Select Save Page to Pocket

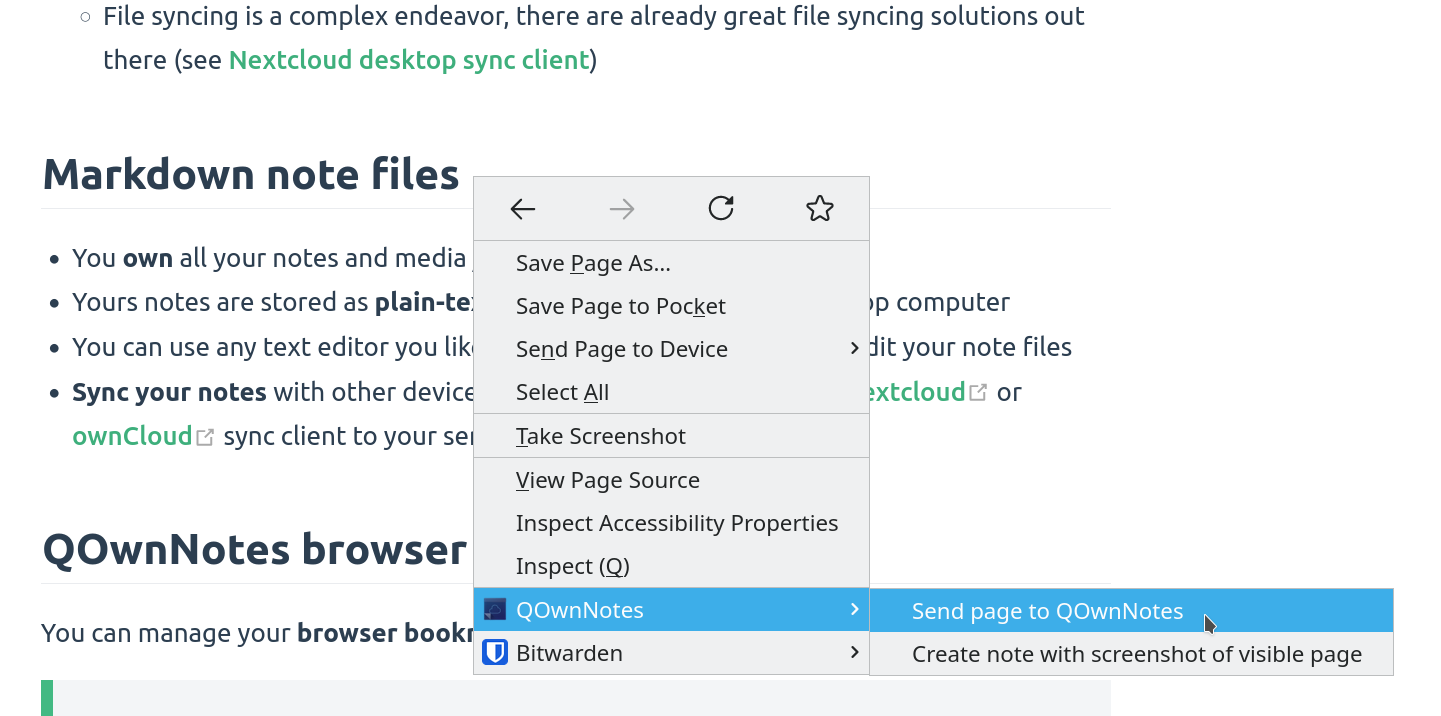click(620, 306)
